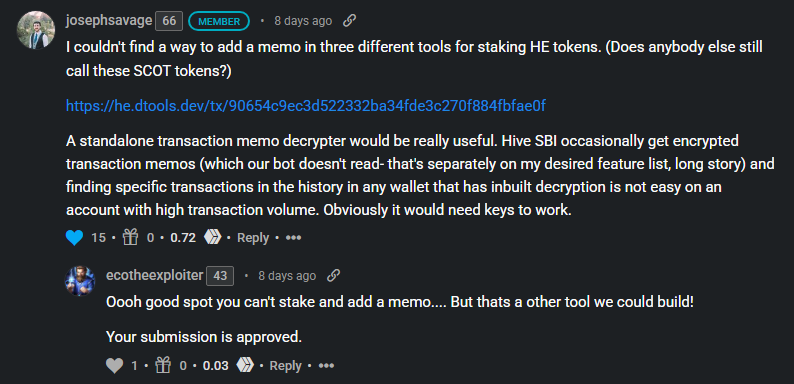Like ecotheexploiter's reply with gray heart
This screenshot has height=384, width=794.
coord(114,365)
